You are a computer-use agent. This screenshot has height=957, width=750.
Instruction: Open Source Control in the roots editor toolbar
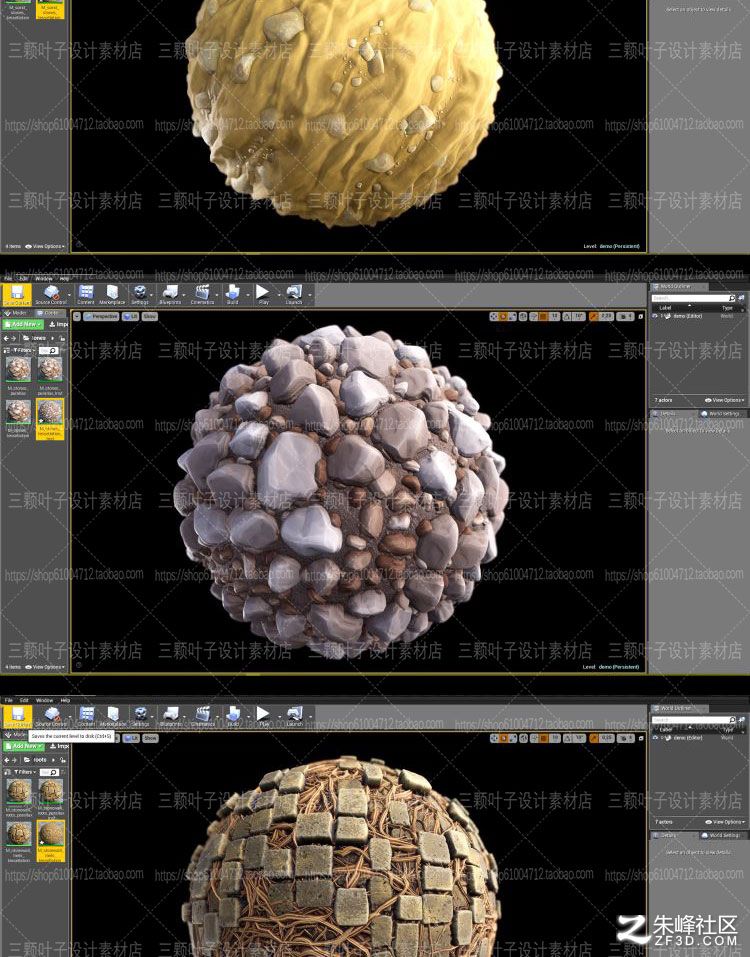click(x=51, y=717)
